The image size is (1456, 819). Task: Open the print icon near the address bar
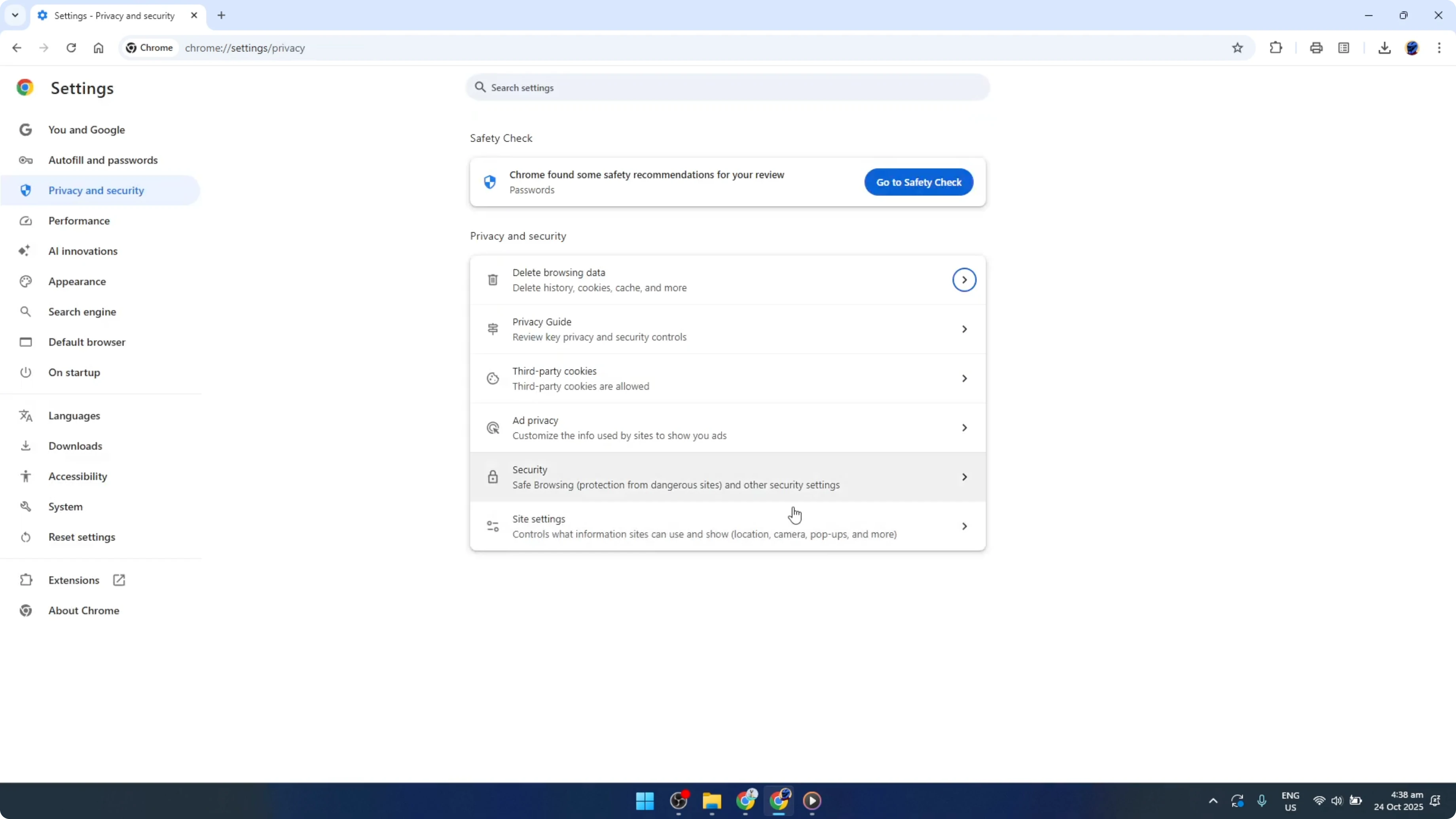[1316, 47]
